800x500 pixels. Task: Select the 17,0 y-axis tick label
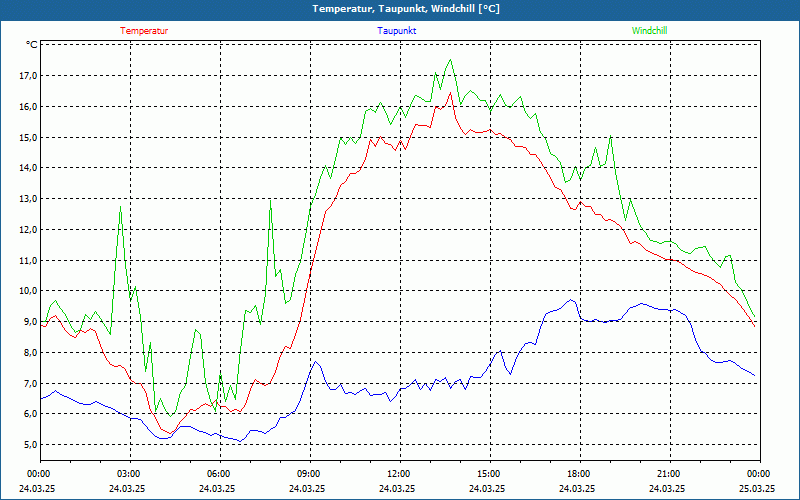coord(27,76)
